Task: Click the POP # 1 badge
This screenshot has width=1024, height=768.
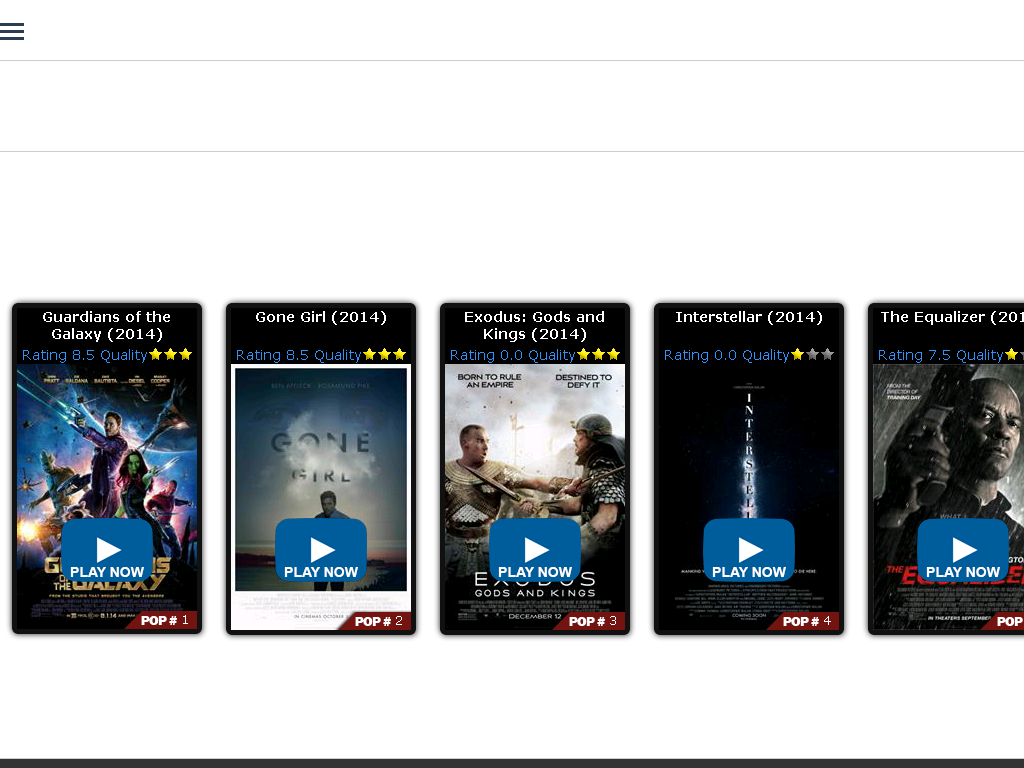Action: (x=165, y=621)
